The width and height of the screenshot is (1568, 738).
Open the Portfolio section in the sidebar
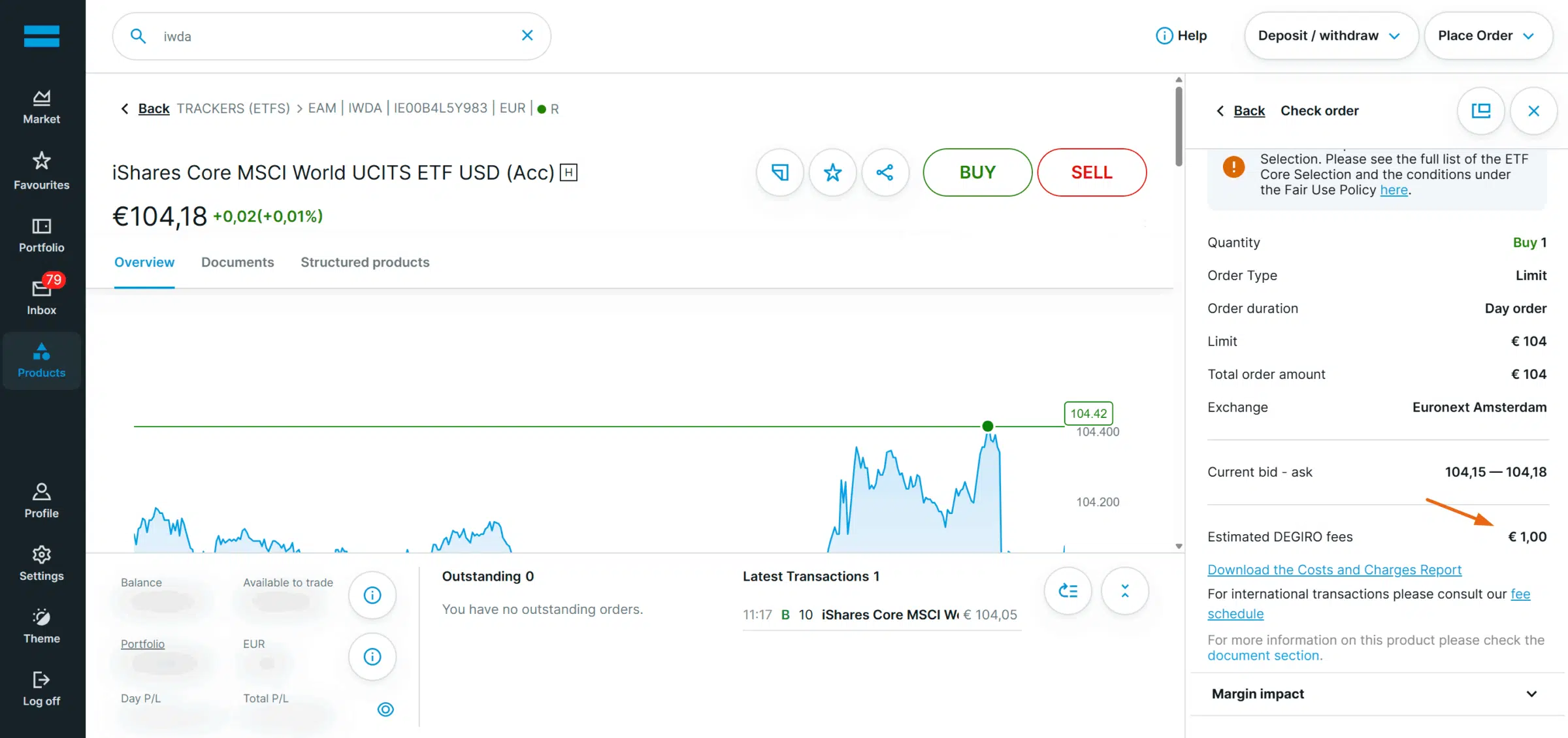pyautogui.click(x=41, y=235)
